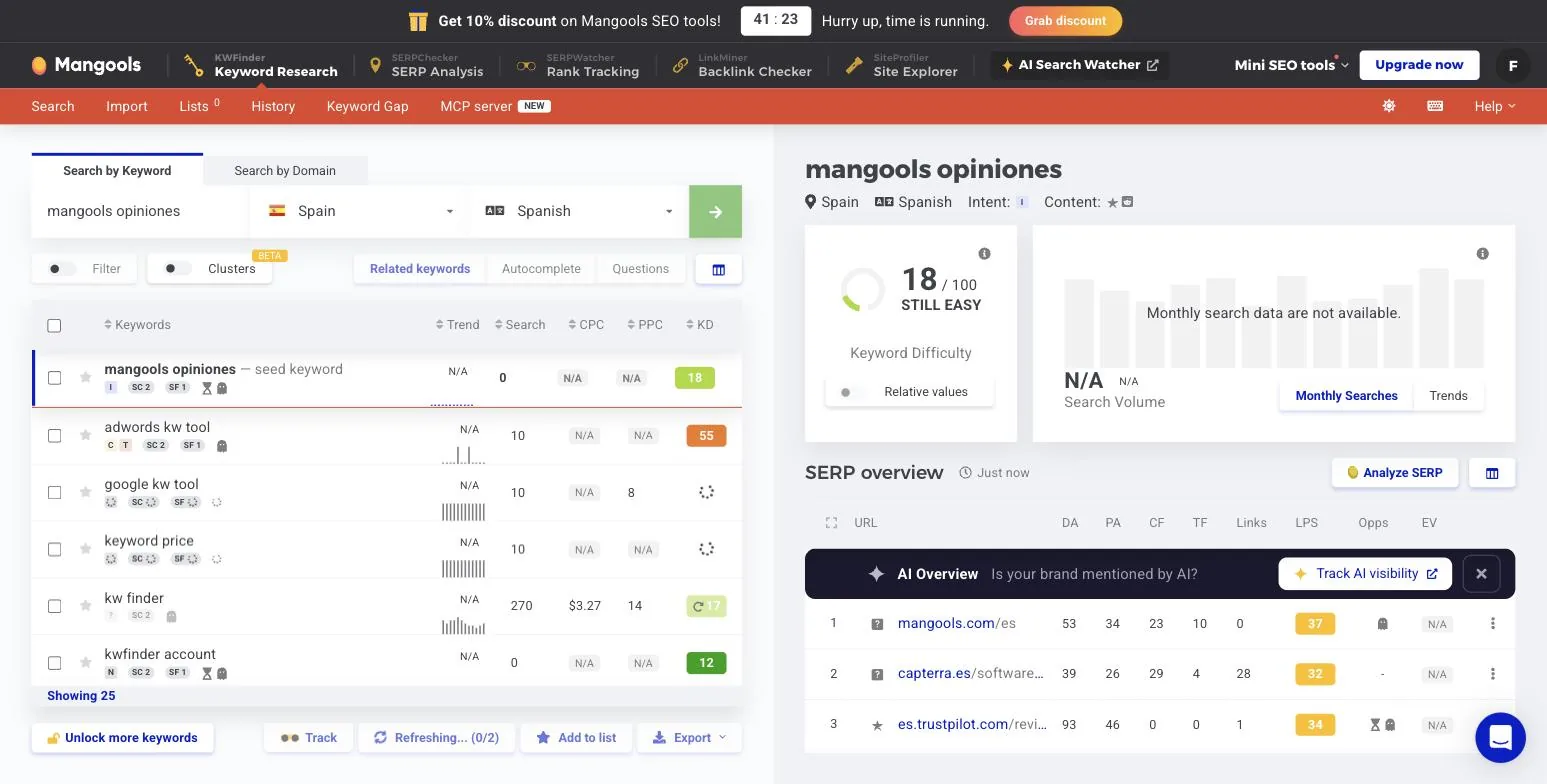This screenshot has width=1547, height=784.
Task: Click Unlock more keywords button
Action: coord(122,738)
